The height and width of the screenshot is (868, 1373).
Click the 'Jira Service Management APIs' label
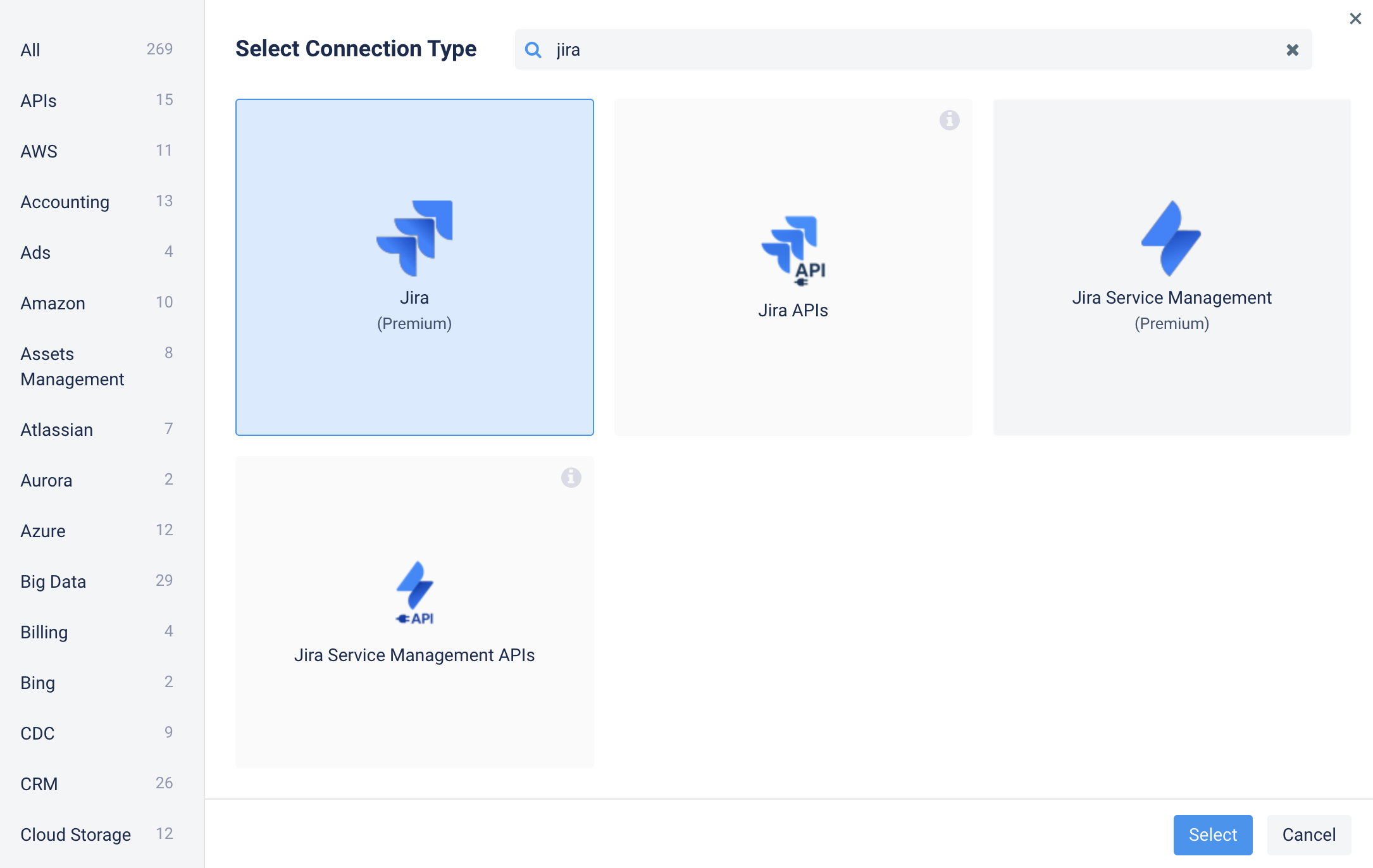414,655
